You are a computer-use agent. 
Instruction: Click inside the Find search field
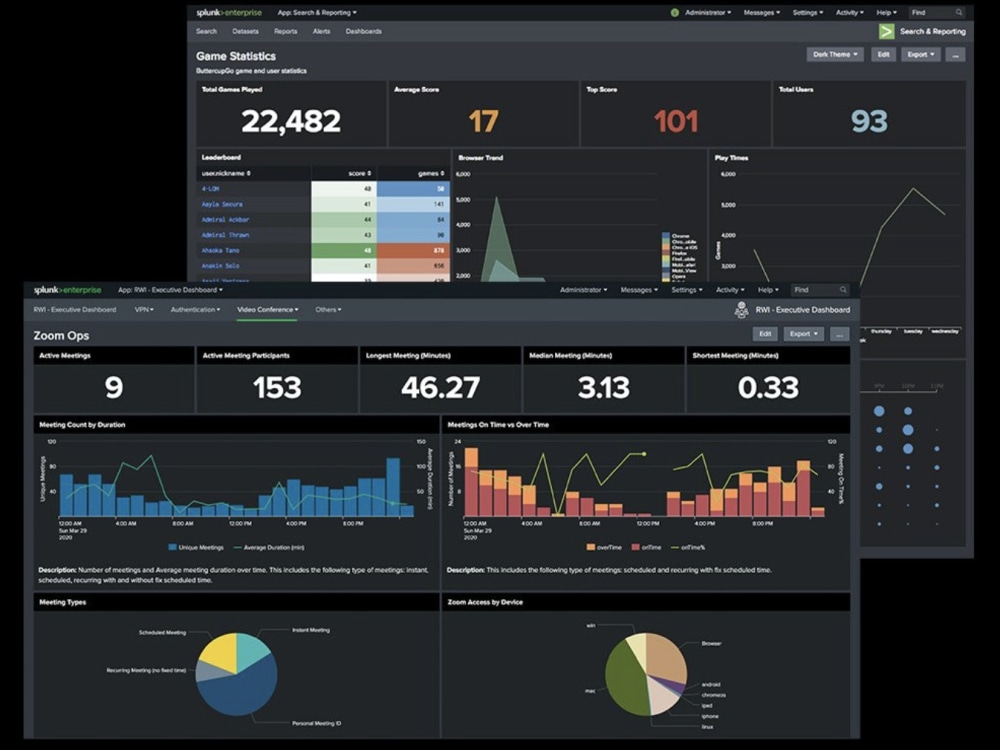930,13
